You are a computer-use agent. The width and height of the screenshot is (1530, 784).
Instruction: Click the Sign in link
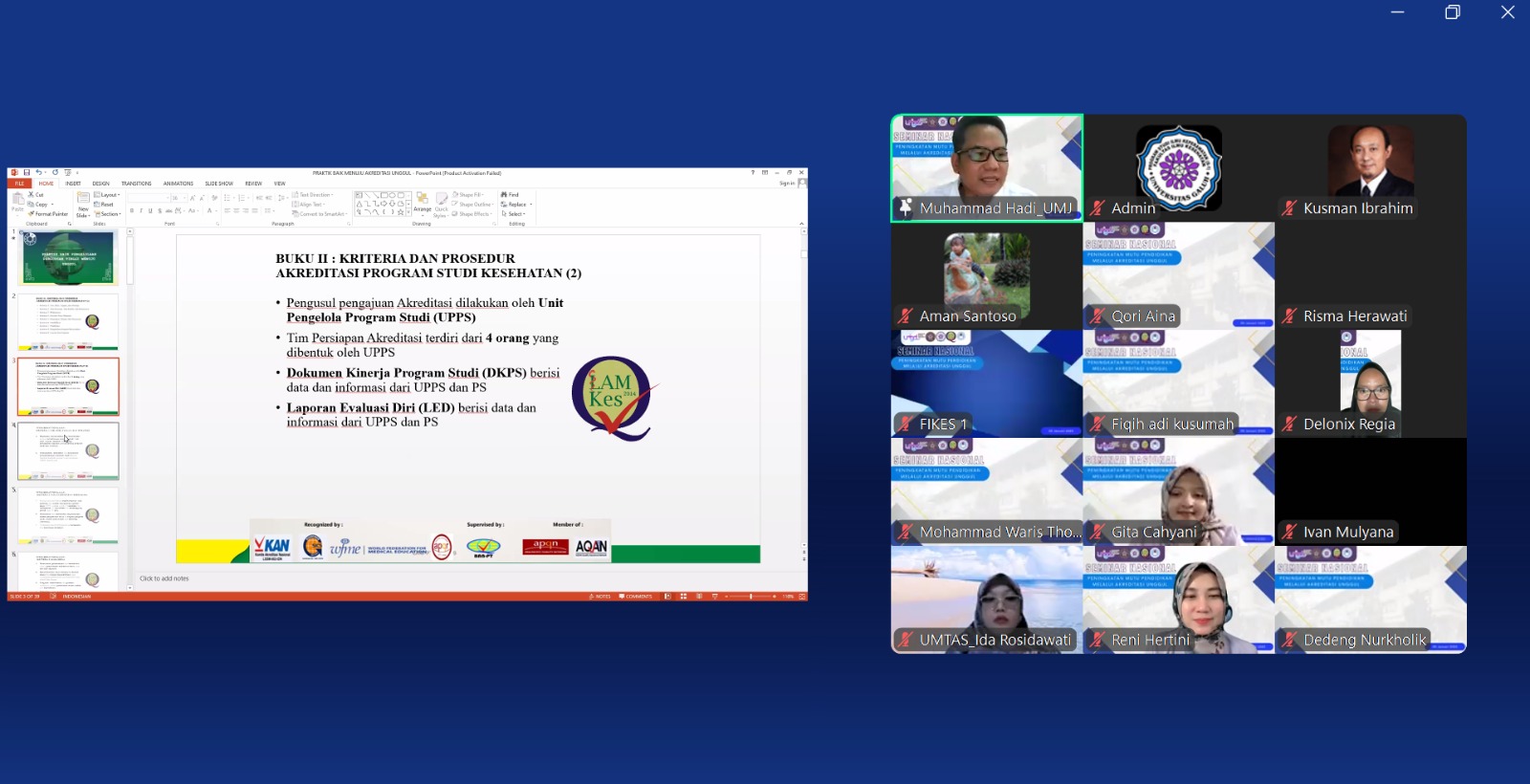[786, 184]
